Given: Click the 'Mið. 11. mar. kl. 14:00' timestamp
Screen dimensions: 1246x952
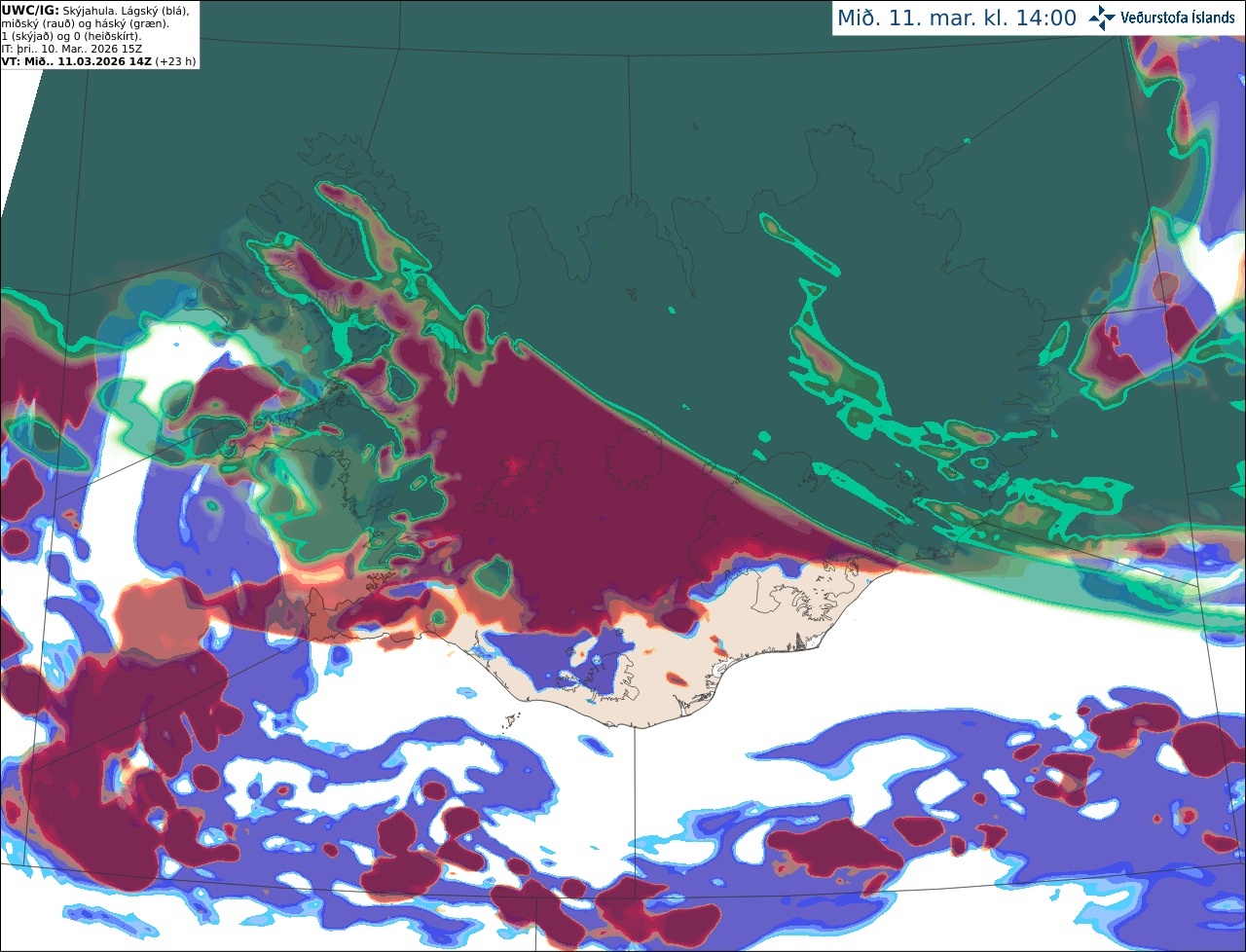Looking at the screenshot, I should [957, 18].
